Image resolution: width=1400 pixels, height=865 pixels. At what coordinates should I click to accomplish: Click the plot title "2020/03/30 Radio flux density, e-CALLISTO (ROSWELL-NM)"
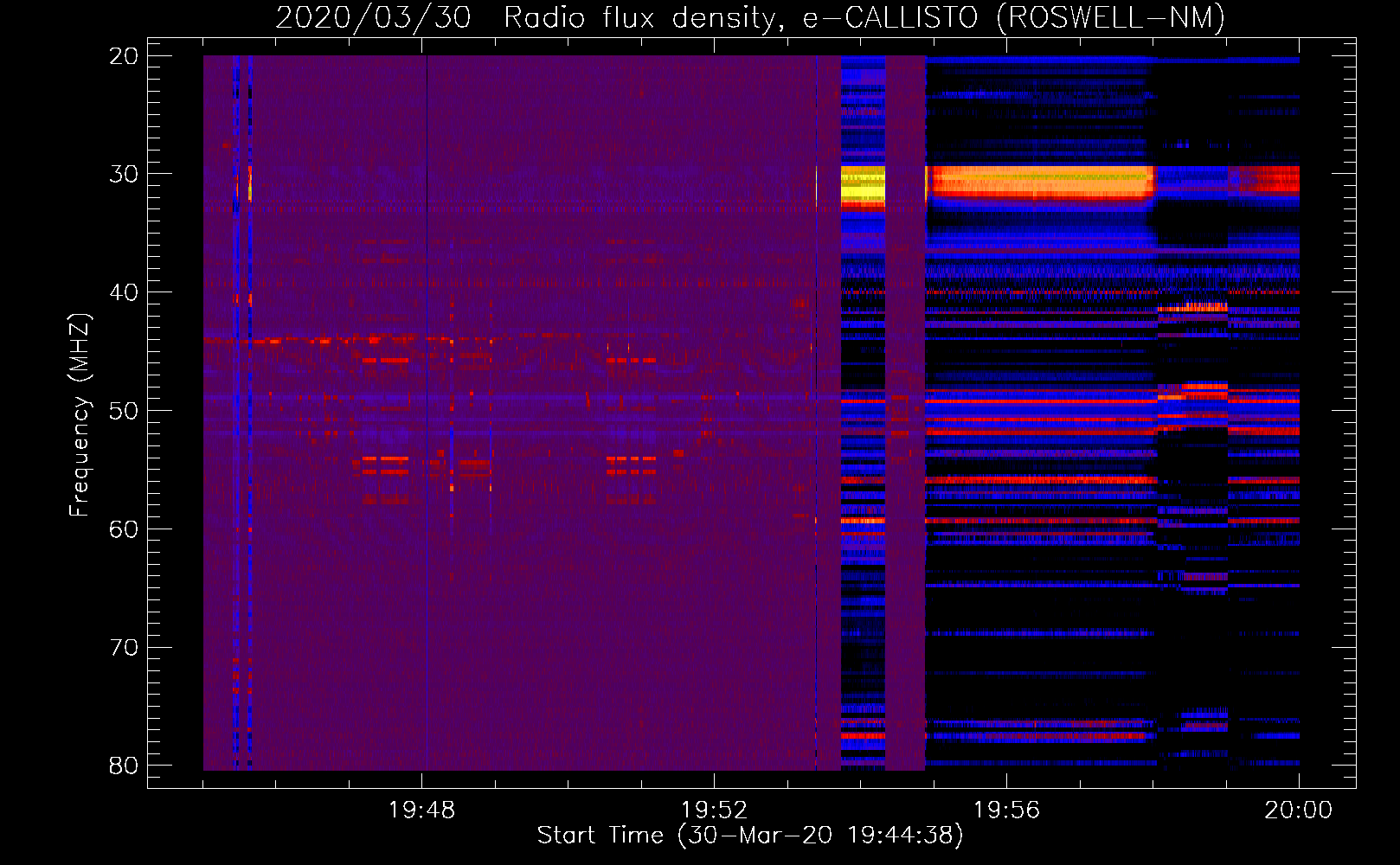[750, 17]
